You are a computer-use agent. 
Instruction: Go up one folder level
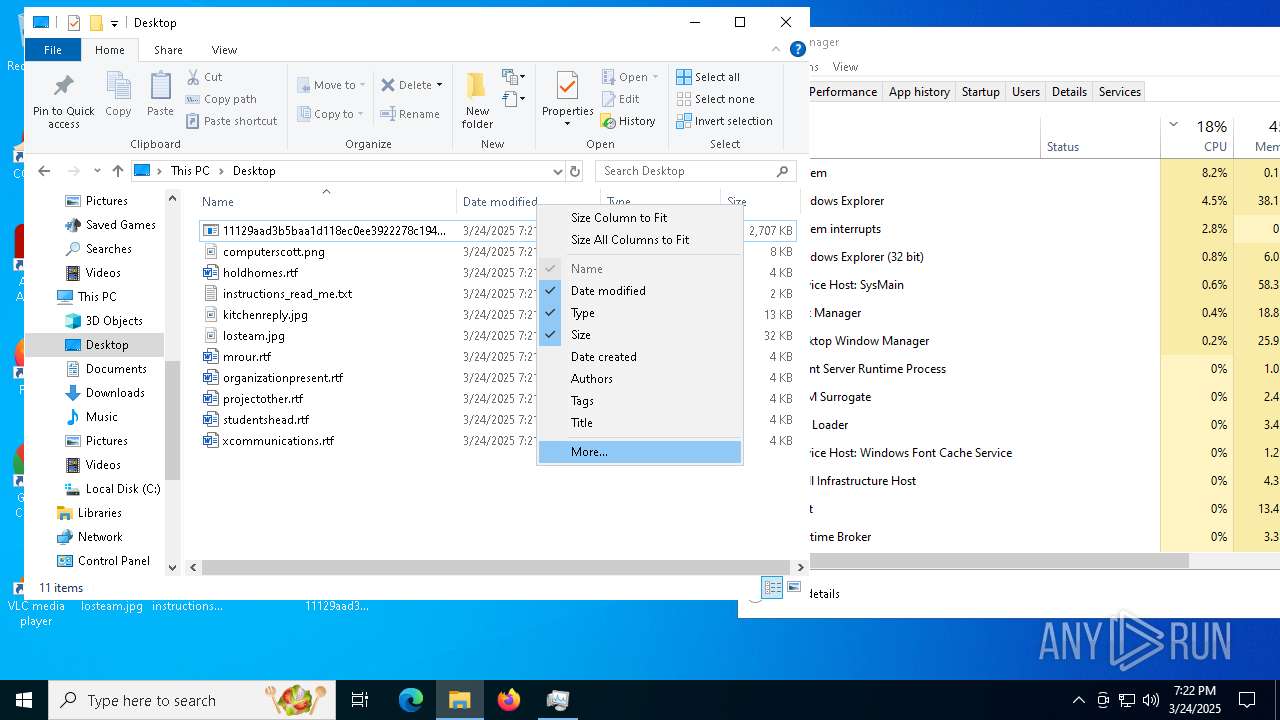tap(118, 171)
